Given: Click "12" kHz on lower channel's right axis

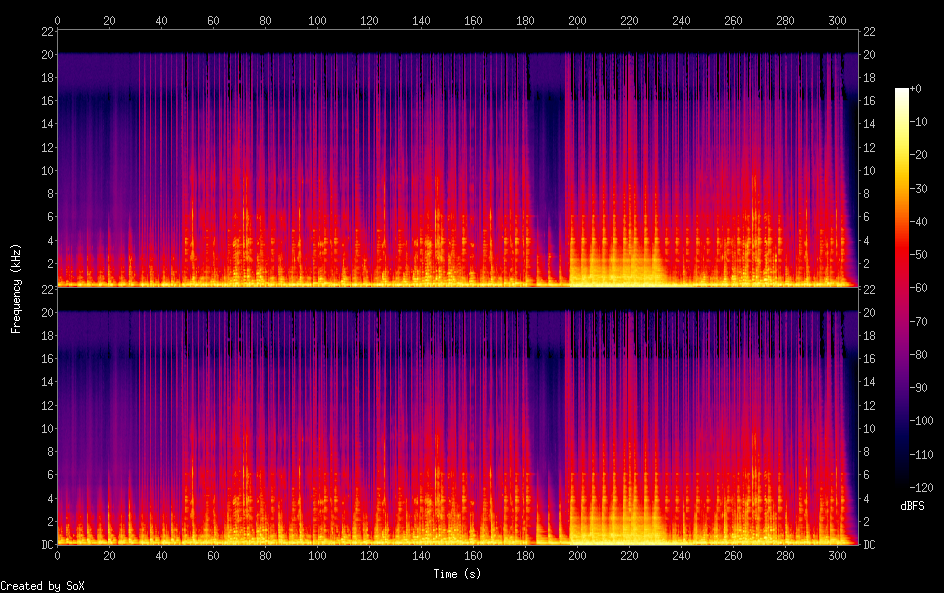Looking at the screenshot, I should (869, 406).
